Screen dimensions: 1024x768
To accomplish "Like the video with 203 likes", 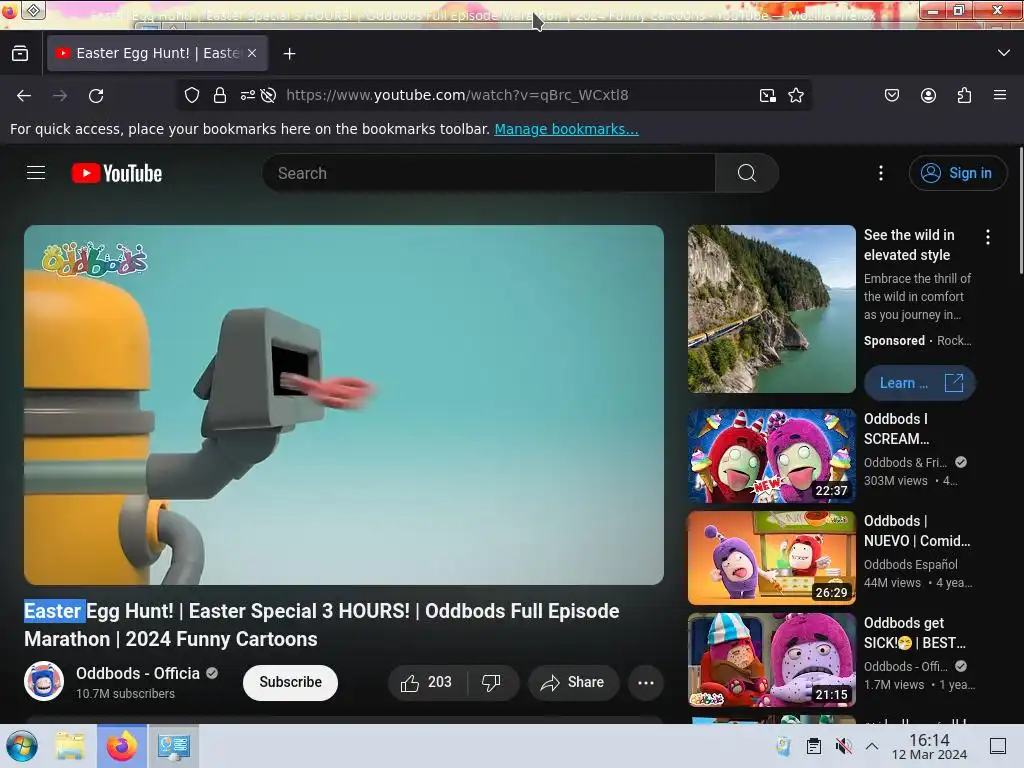I will pos(428,682).
